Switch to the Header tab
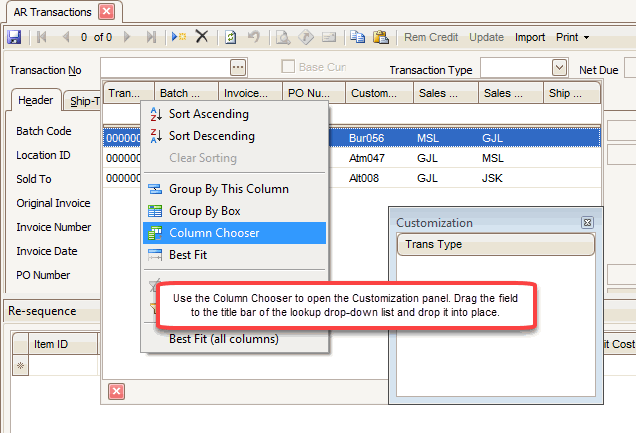Viewport: 636px width, 433px height. click(x=36, y=101)
